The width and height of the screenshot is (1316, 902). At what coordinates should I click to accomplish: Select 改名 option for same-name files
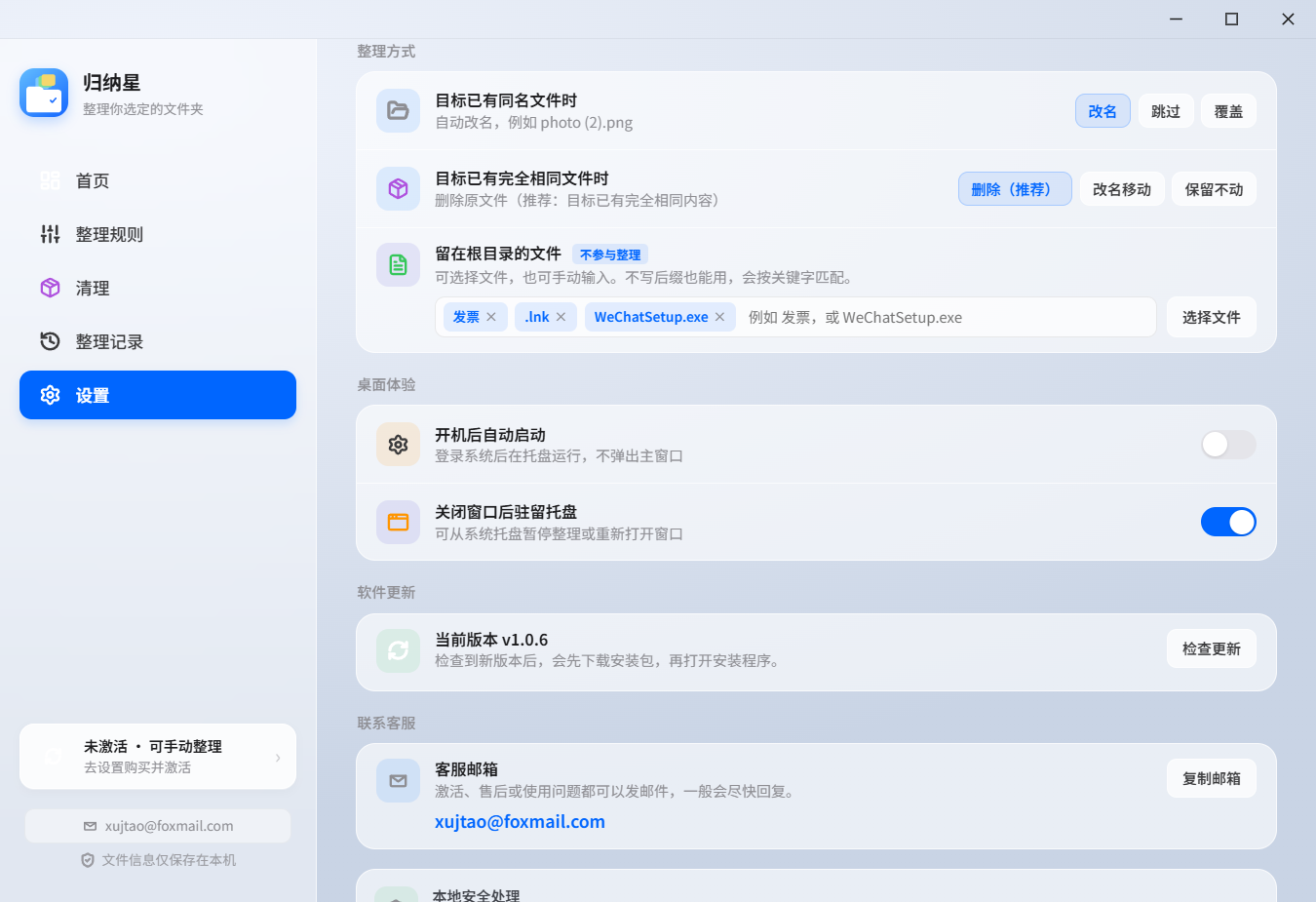tap(1103, 111)
